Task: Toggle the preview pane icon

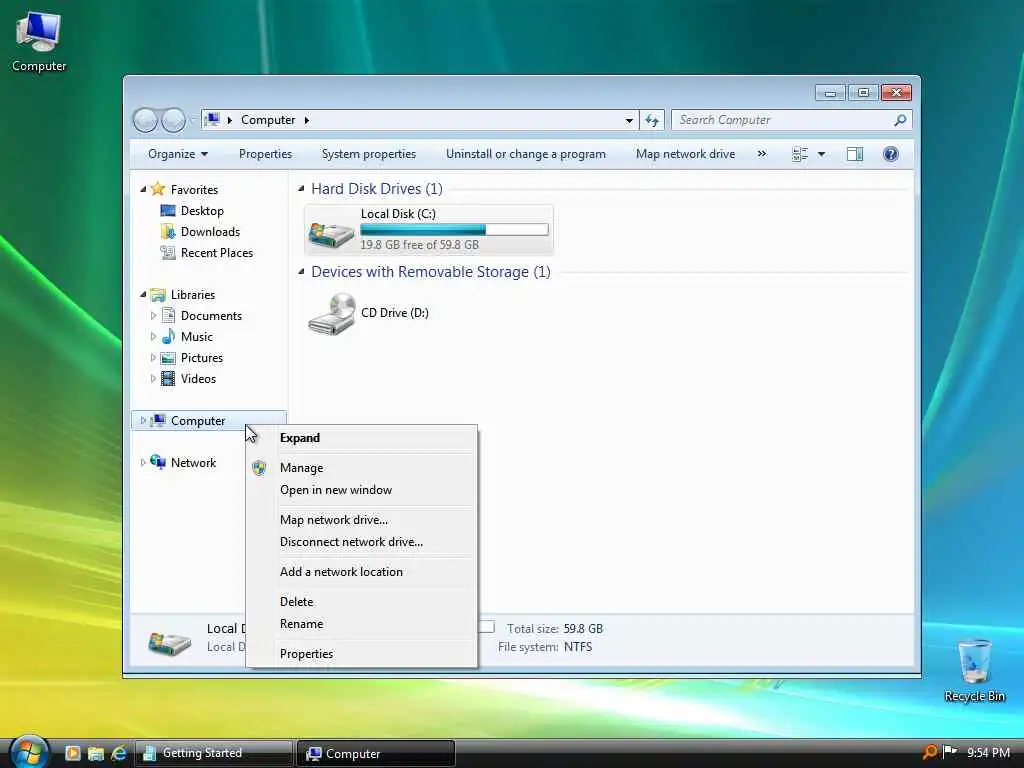Action: [854, 154]
